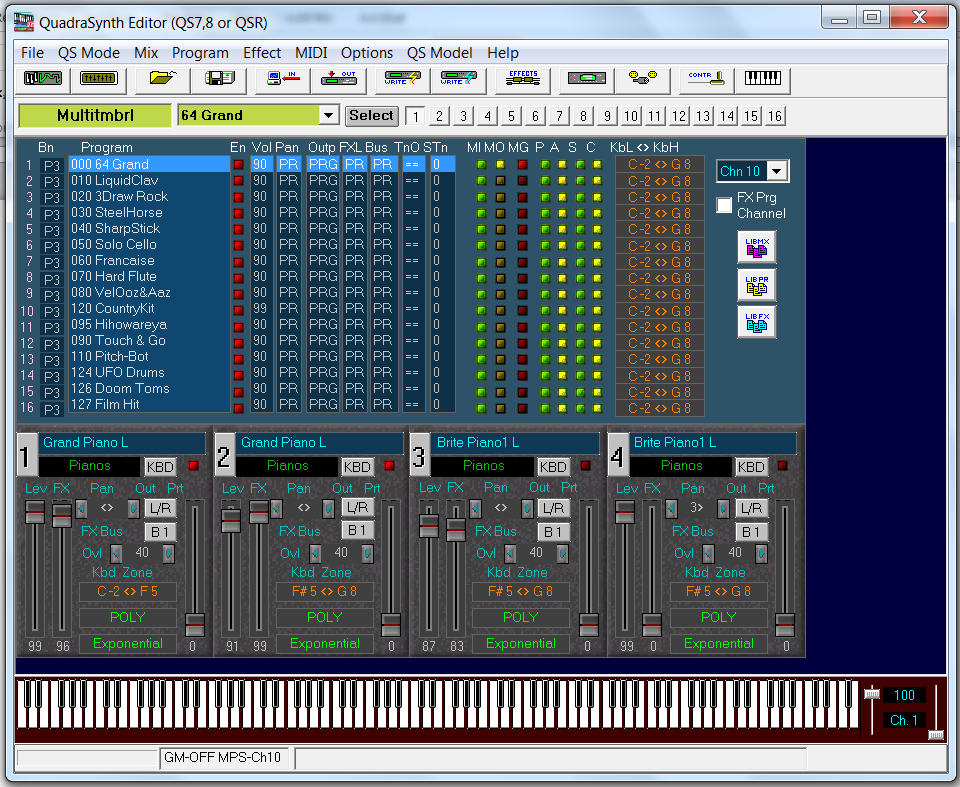Open the LIB PR library button
This screenshot has width=960, height=787.
(x=756, y=285)
